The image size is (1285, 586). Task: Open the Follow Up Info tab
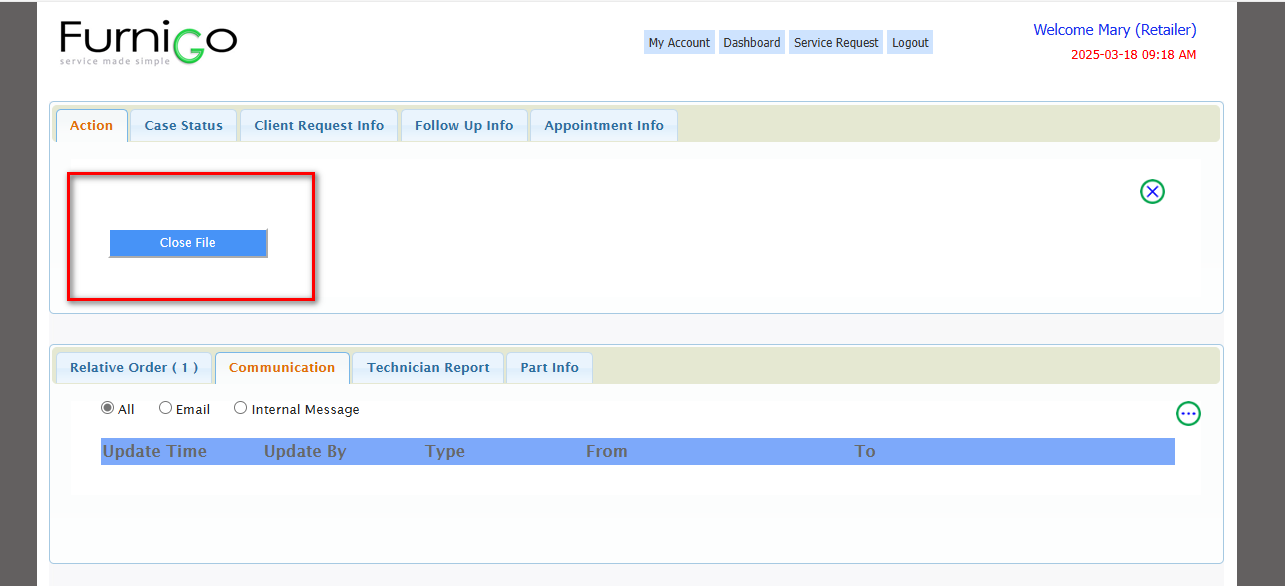point(464,126)
